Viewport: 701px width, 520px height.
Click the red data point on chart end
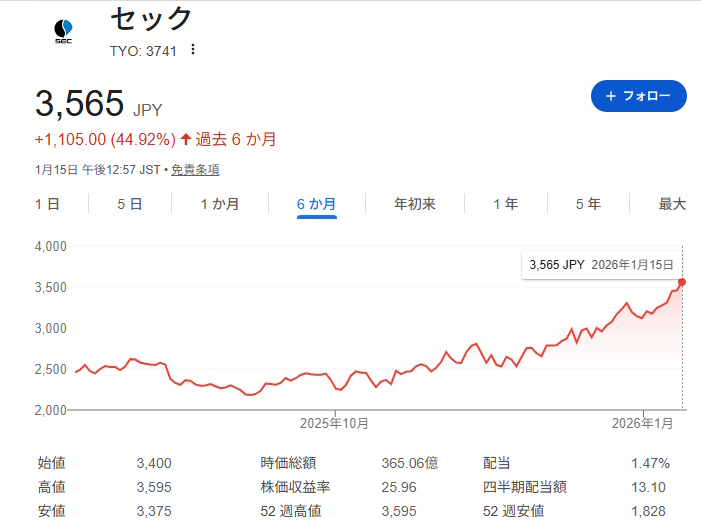pos(682,282)
